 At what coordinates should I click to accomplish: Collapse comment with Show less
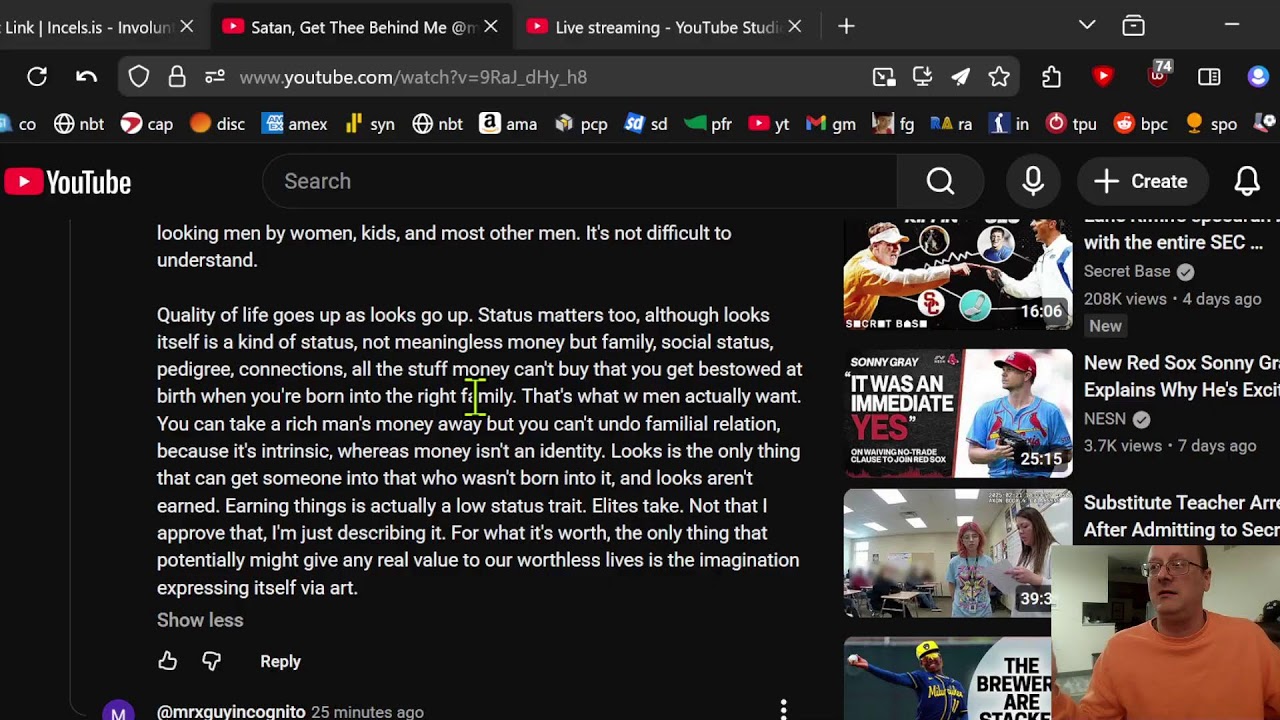pos(200,620)
